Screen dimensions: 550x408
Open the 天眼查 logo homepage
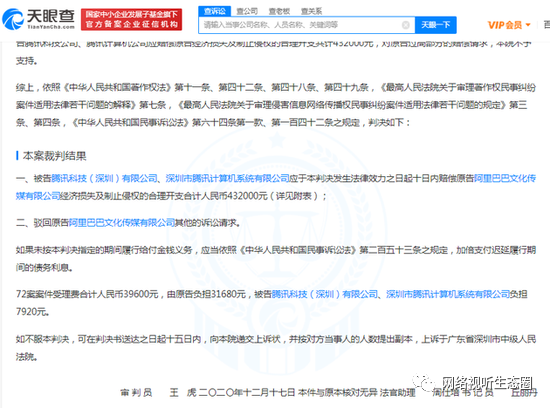(x=39, y=19)
